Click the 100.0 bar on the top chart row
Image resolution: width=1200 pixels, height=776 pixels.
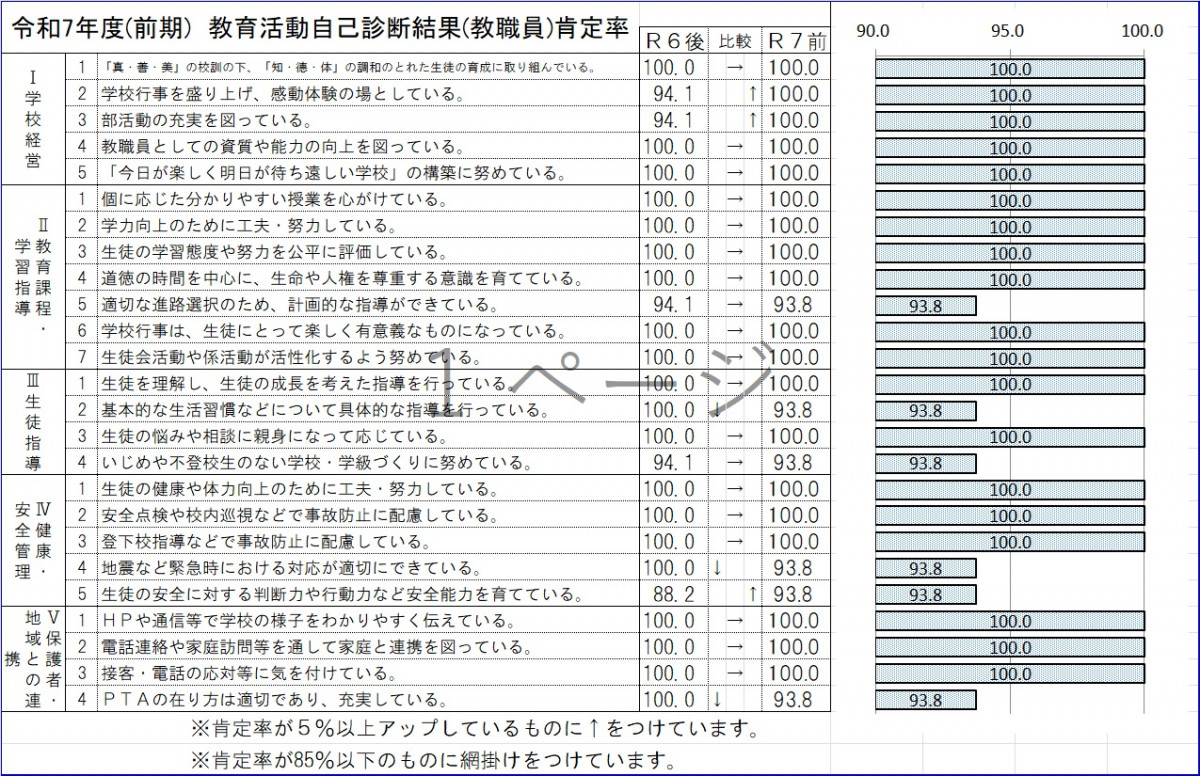tap(1010, 67)
